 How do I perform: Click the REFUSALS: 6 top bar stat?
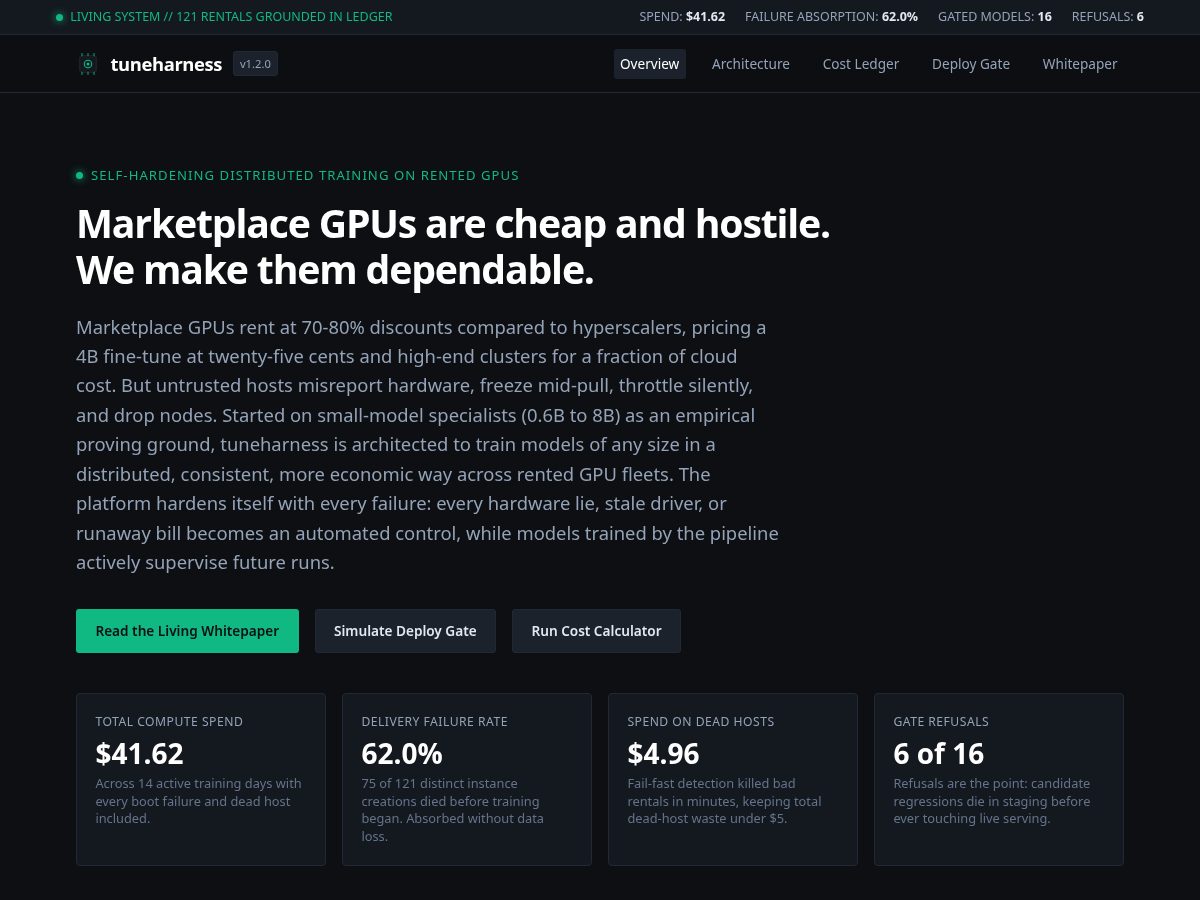coord(1108,17)
